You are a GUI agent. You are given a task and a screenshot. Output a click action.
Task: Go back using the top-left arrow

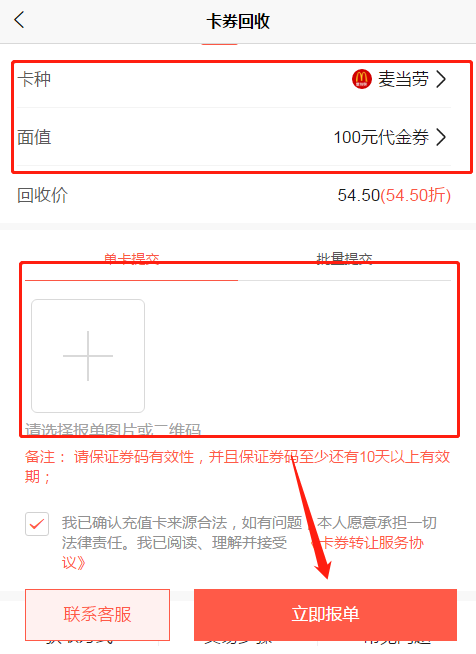[x=19, y=20]
